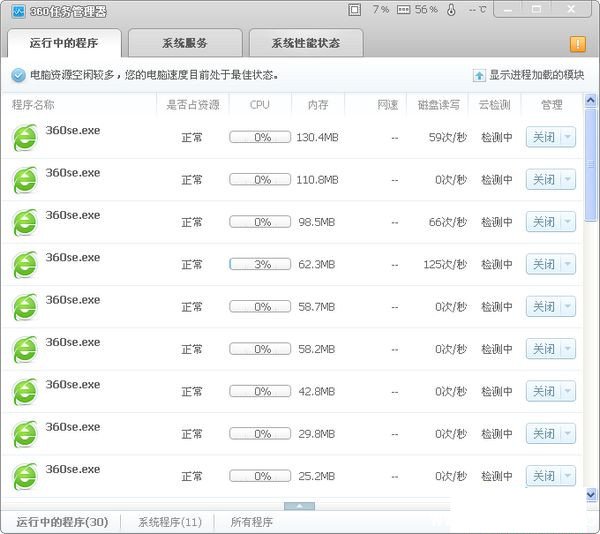The image size is (600, 534).
Task: Click 显示进程加载的模块 link
Action: [536, 75]
